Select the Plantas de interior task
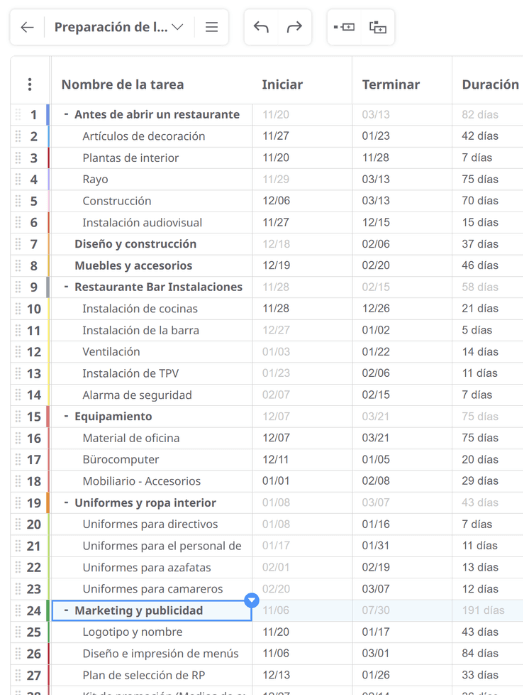The image size is (523, 695). tap(131, 158)
